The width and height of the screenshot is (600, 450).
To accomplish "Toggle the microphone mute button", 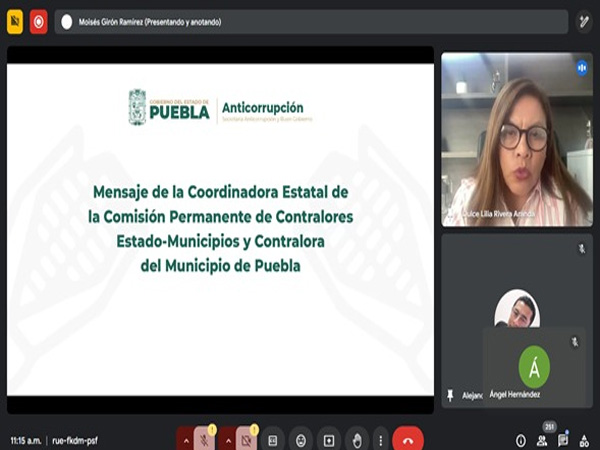I will tap(204, 439).
